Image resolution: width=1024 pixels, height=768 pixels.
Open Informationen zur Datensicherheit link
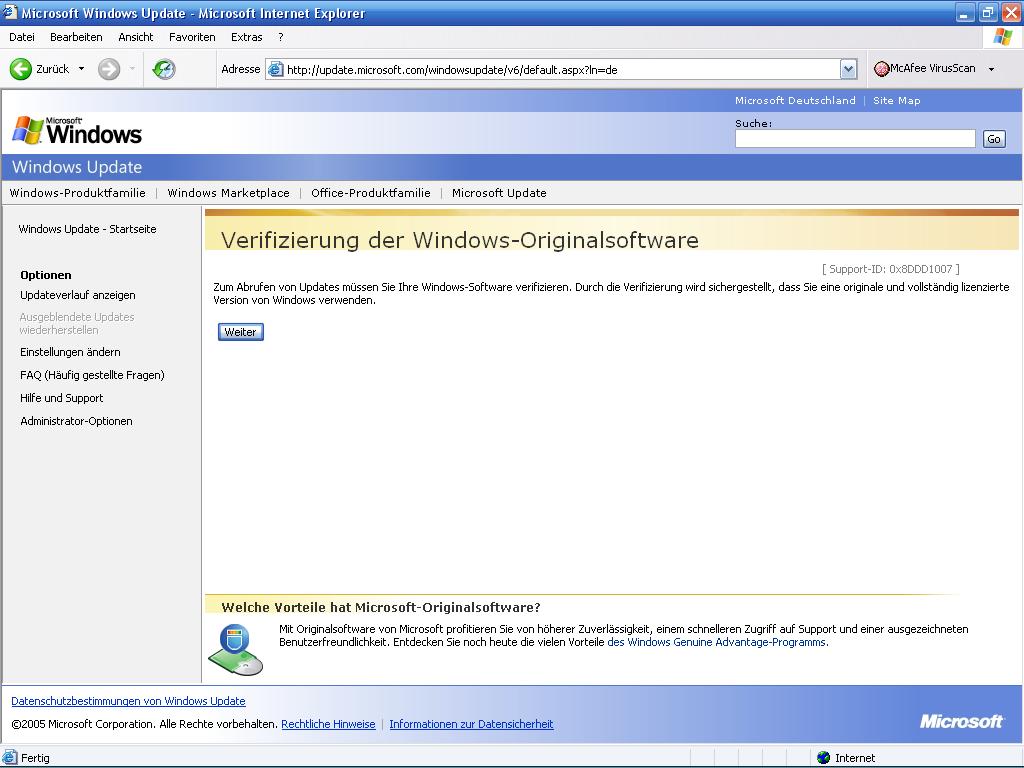(472, 724)
